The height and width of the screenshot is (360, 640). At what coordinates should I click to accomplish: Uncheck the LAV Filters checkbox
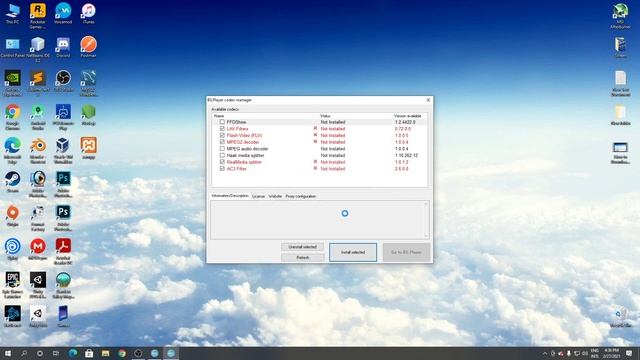tap(222, 129)
